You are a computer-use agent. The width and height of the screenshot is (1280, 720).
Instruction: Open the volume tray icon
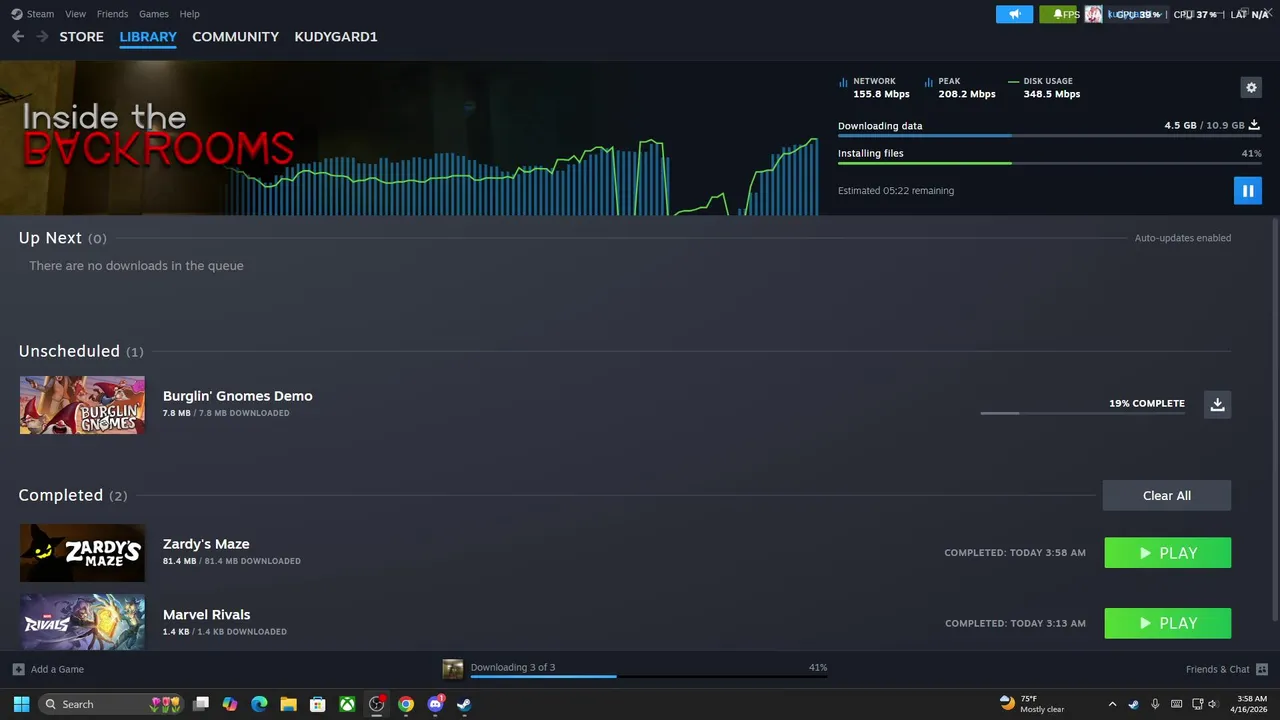(x=1212, y=704)
